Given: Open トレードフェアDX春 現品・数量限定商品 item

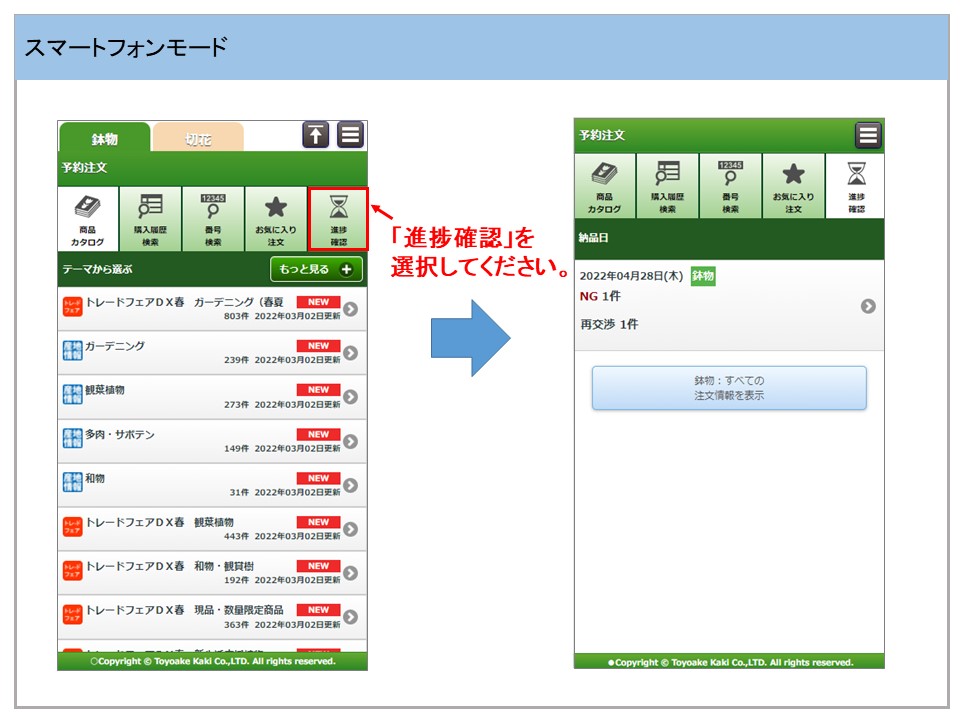Looking at the screenshot, I should [x=200, y=616].
